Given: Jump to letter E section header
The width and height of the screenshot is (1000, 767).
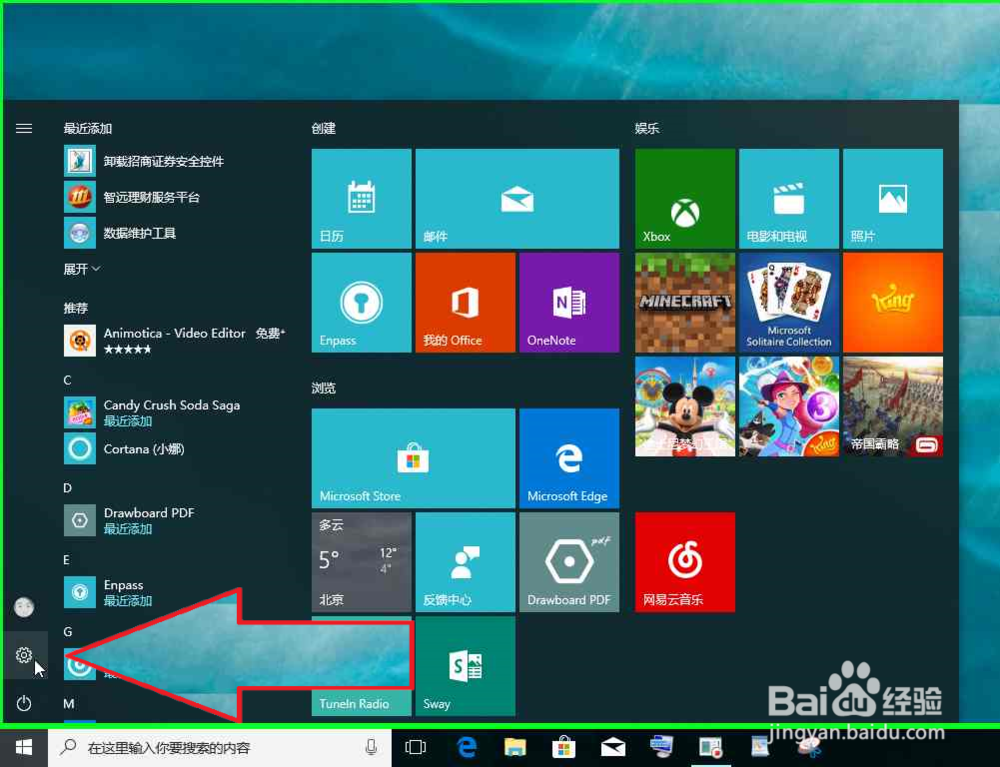Looking at the screenshot, I should (x=66, y=560).
